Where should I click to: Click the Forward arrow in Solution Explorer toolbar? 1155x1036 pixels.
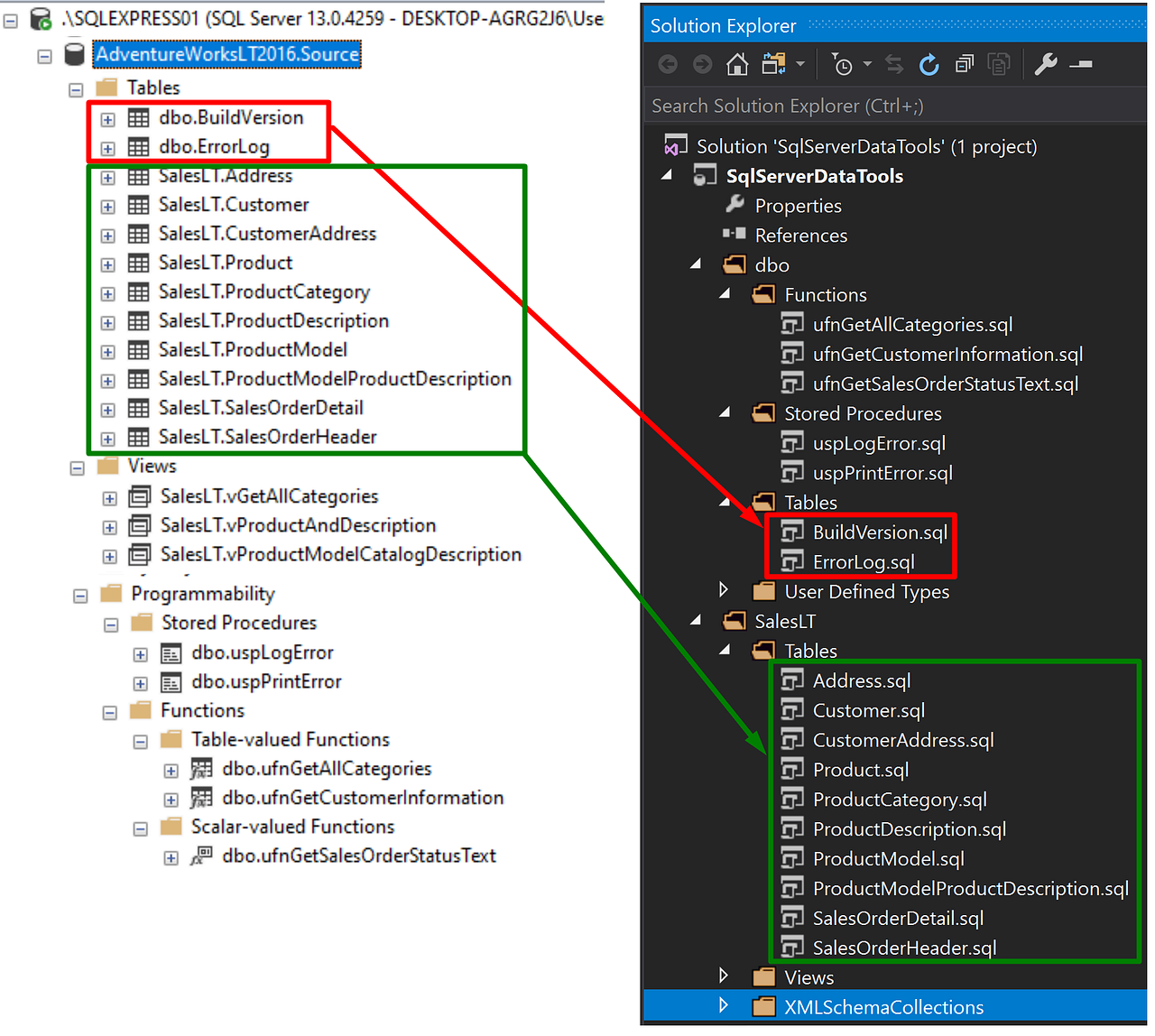[702, 64]
